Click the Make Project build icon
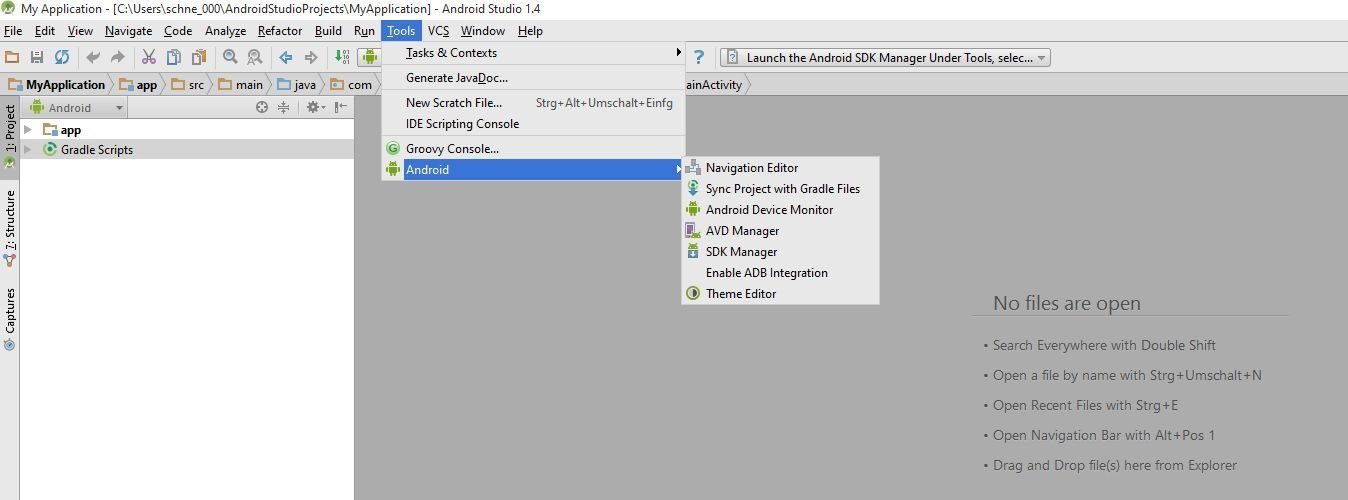The image size is (1348, 500). (x=342, y=58)
